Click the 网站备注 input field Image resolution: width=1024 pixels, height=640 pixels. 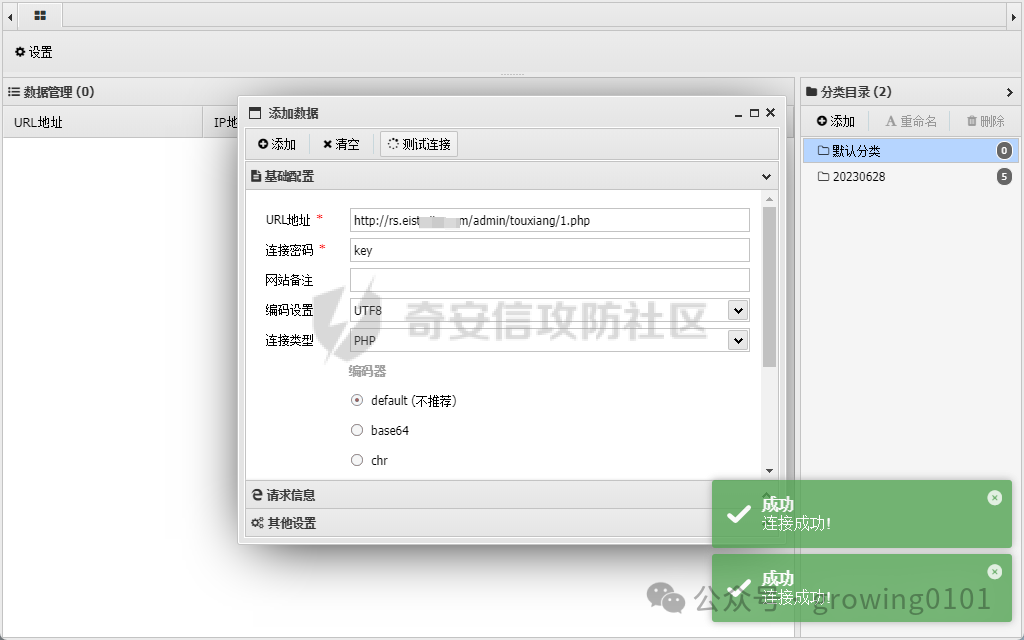(x=549, y=280)
